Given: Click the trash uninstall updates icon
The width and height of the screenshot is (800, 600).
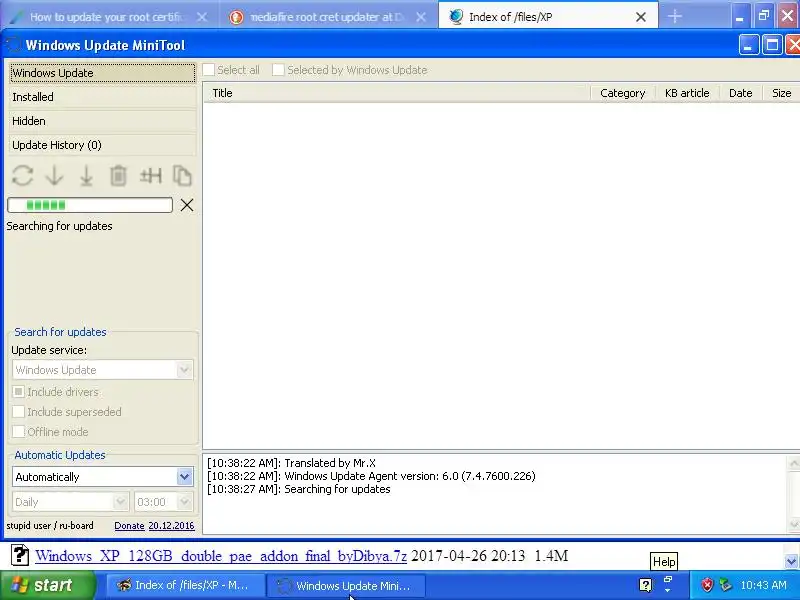Looking at the screenshot, I should [x=118, y=176].
